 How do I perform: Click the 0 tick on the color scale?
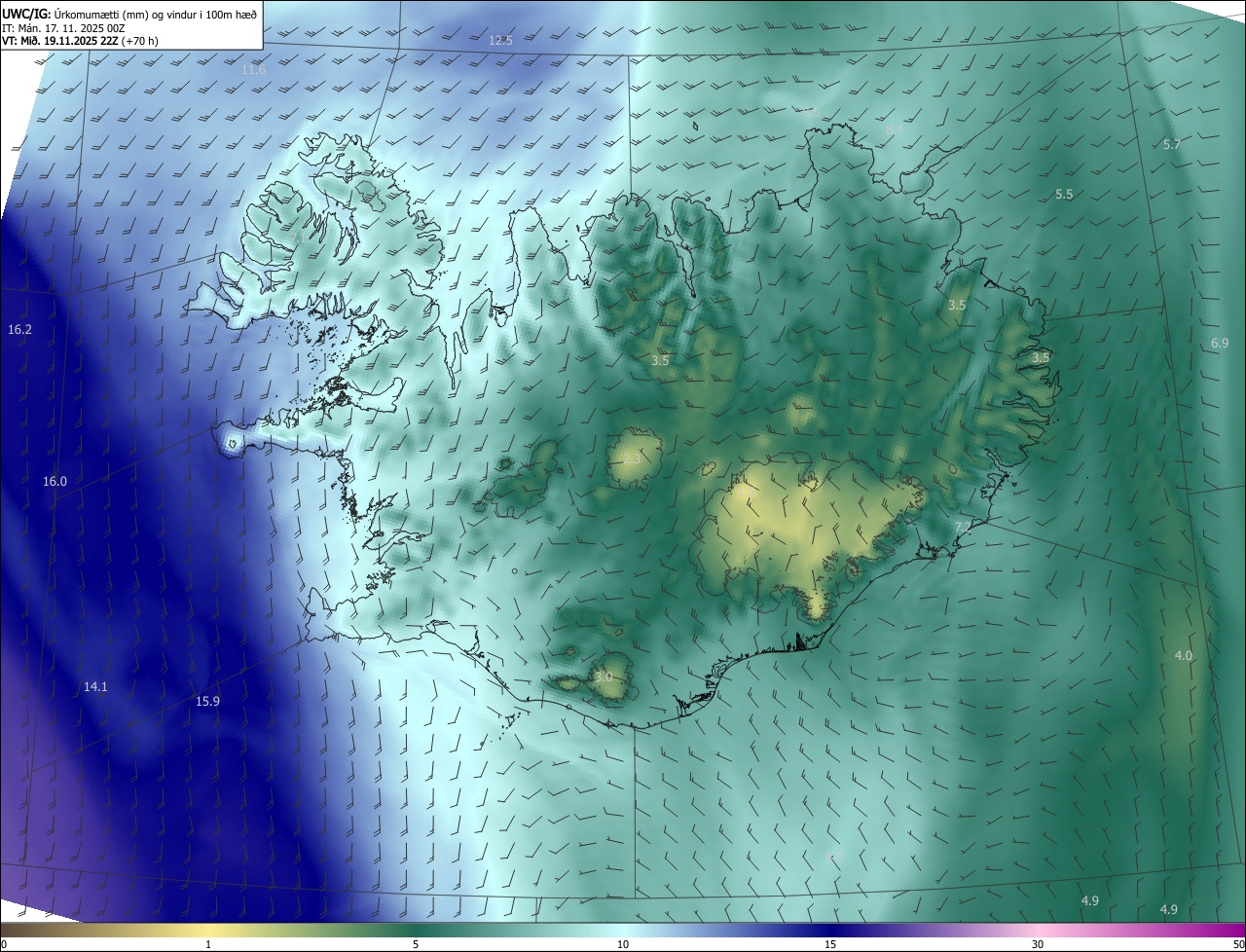(3, 944)
